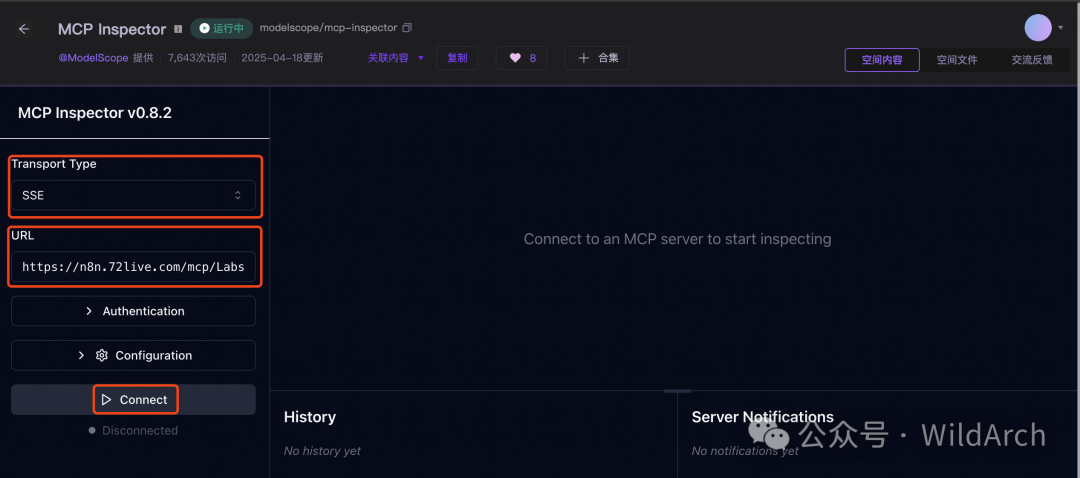Click the 运行中 running status badge
The width and height of the screenshot is (1080, 478).
tap(221, 28)
